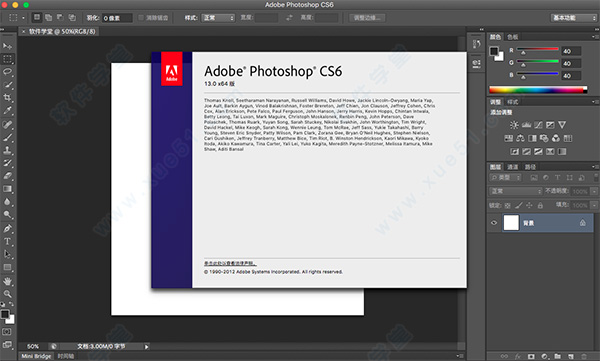The width and height of the screenshot is (600, 361).
Task: Add a Brightness/Contrast adjustment
Action: [x=514, y=125]
